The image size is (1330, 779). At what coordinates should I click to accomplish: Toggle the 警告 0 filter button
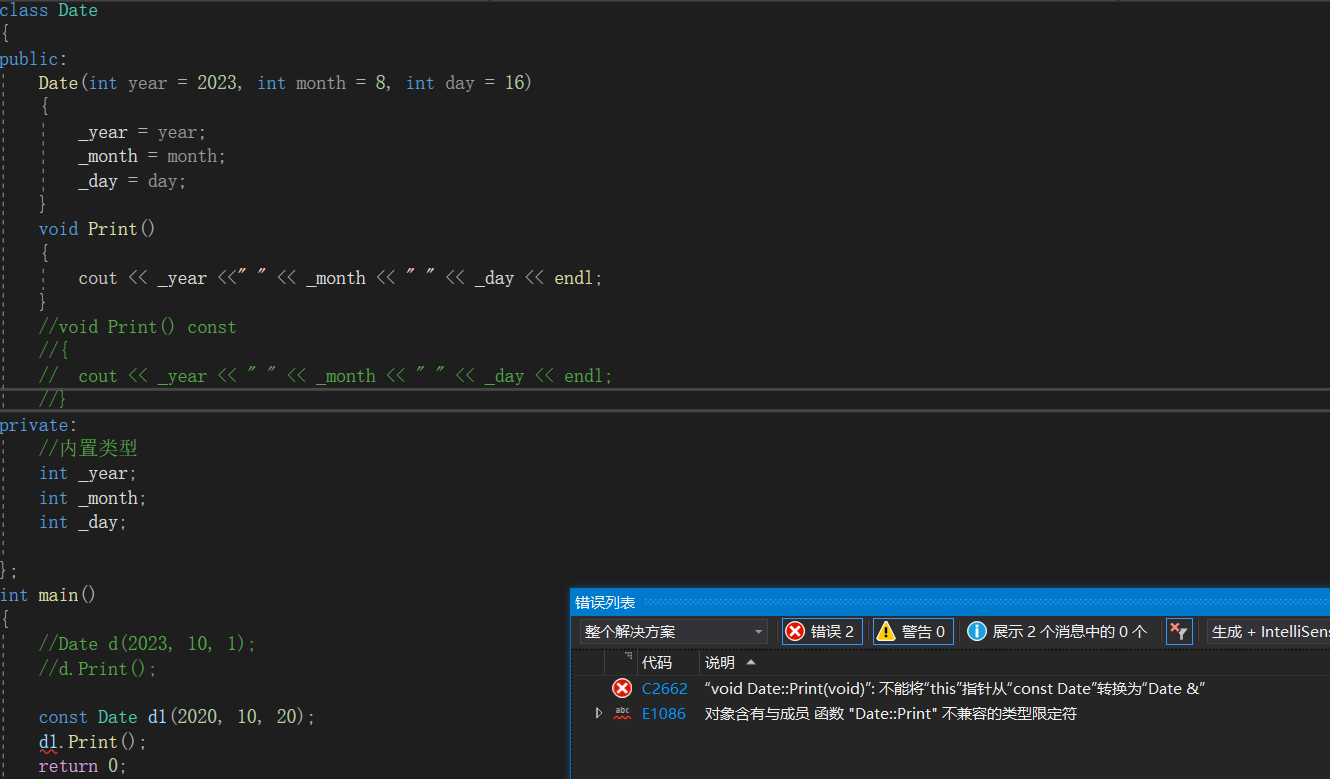(x=912, y=631)
